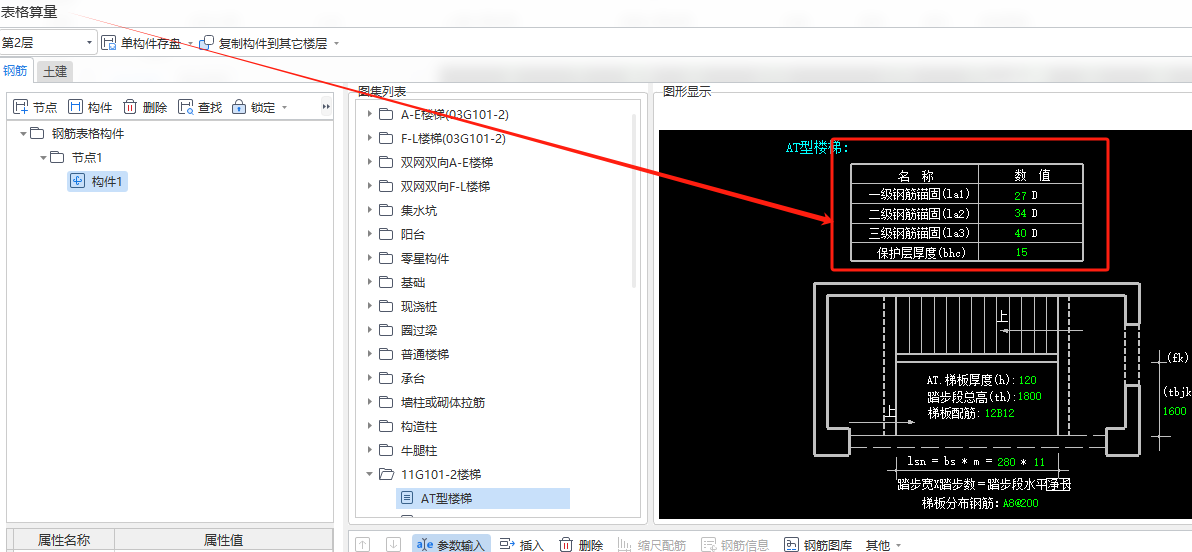Open the dropdown arrow beside 锁定
The height and width of the screenshot is (552, 1192).
(x=284, y=108)
